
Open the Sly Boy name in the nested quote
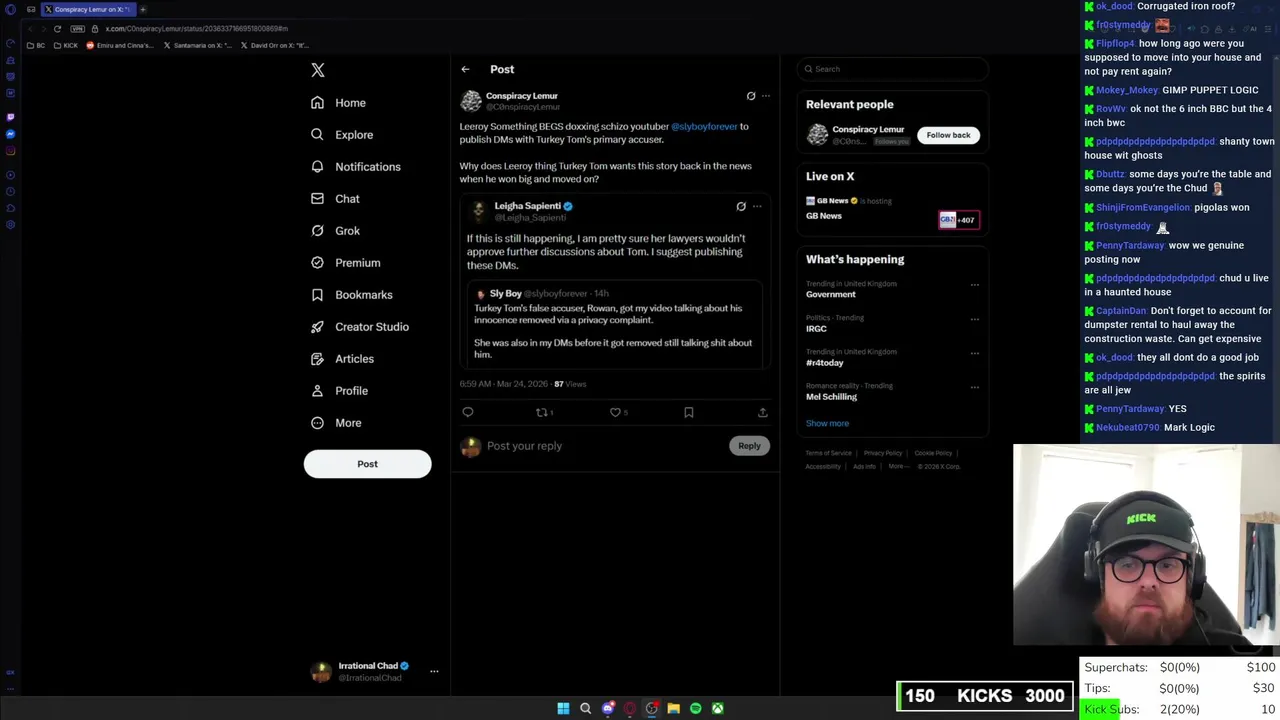[x=505, y=294]
